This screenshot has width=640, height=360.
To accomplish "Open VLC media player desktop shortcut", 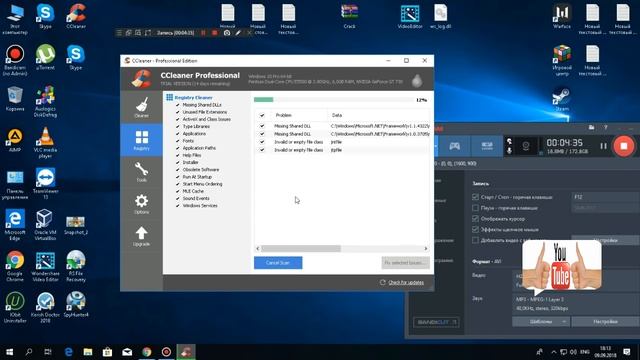I will click(45, 142).
